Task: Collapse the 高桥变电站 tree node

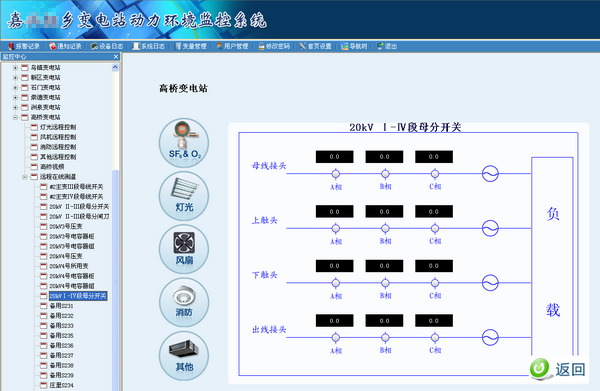Action: tap(15, 117)
